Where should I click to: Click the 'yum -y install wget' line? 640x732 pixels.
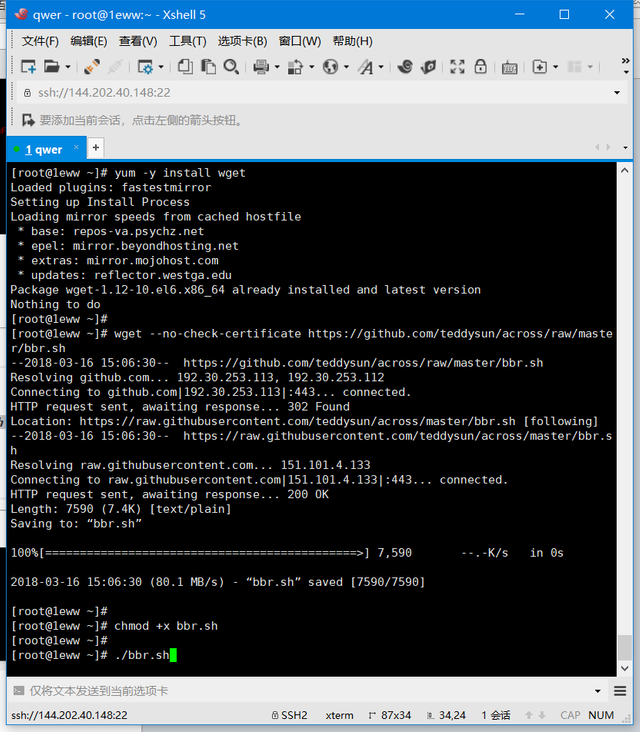pos(128,173)
